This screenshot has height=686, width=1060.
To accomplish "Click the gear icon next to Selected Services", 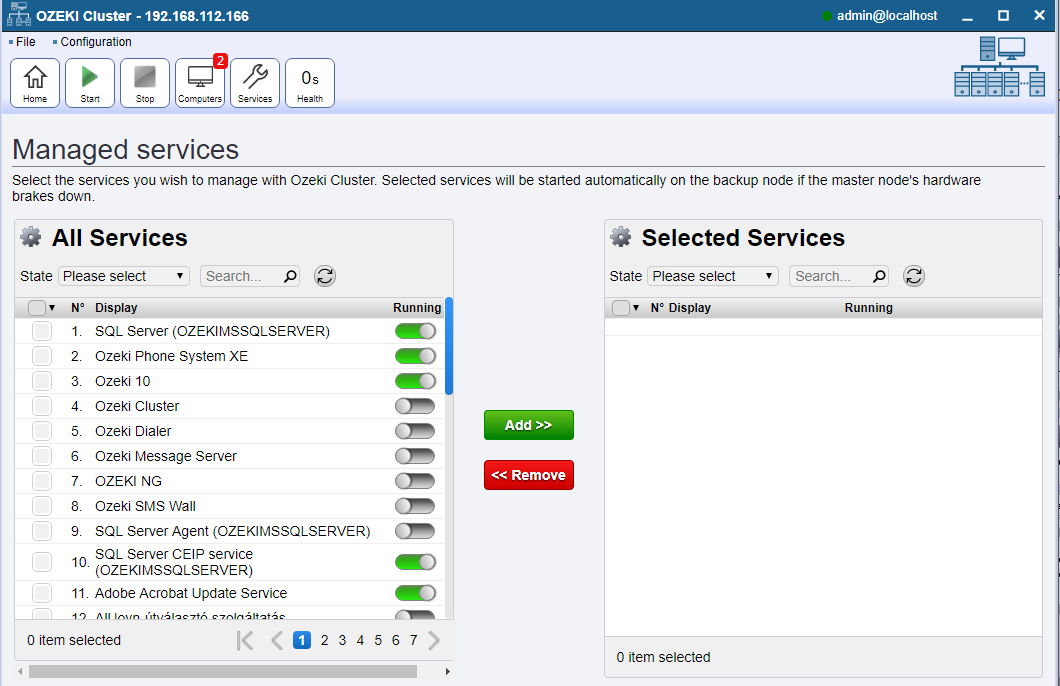I will click(x=621, y=237).
